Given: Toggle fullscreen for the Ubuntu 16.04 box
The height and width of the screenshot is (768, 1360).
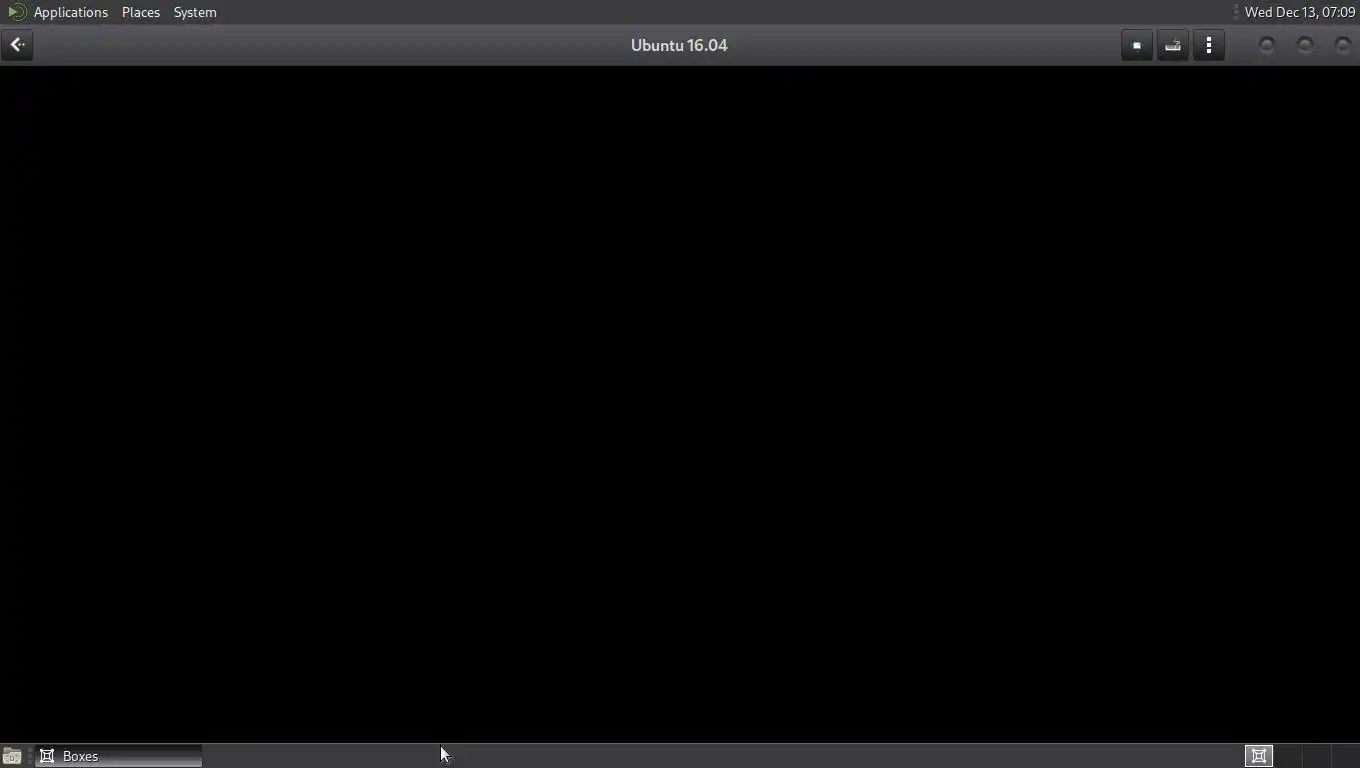Looking at the screenshot, I should tap(1137, 45).
